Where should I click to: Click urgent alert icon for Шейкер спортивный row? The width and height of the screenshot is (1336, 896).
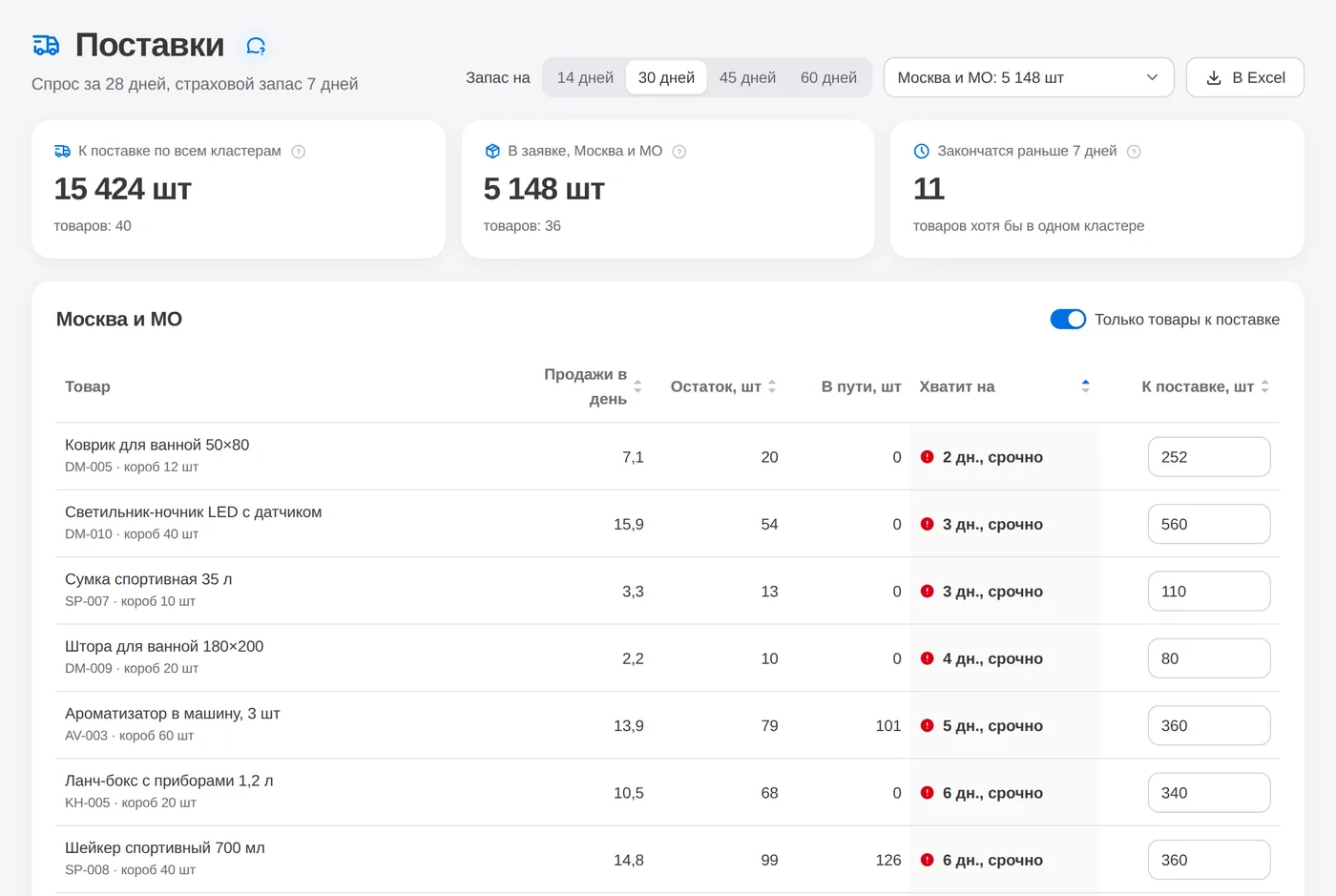(x=927, y=860)
